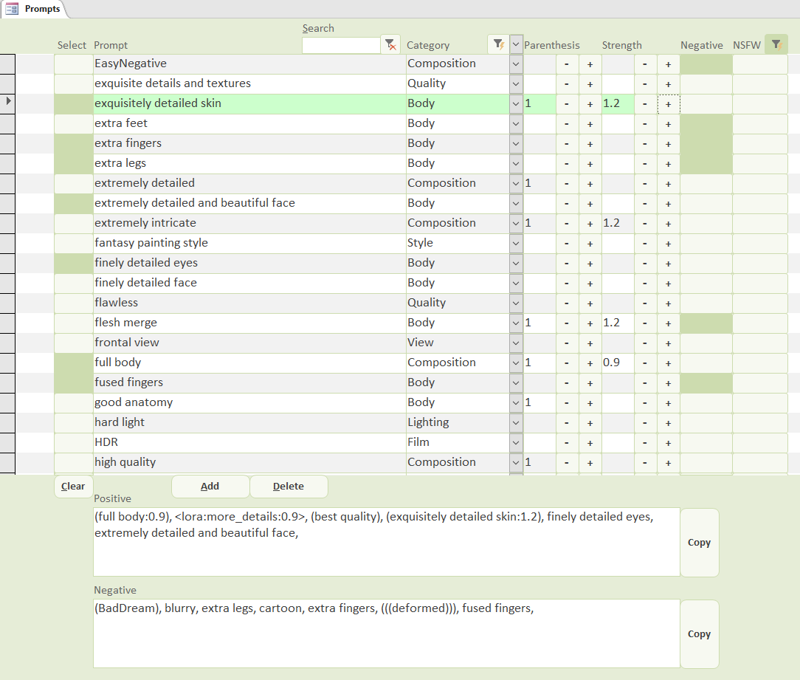Expand category dropdown for flawless row
The width and height of the screenshot is (800, 680).
click(516, 303)
